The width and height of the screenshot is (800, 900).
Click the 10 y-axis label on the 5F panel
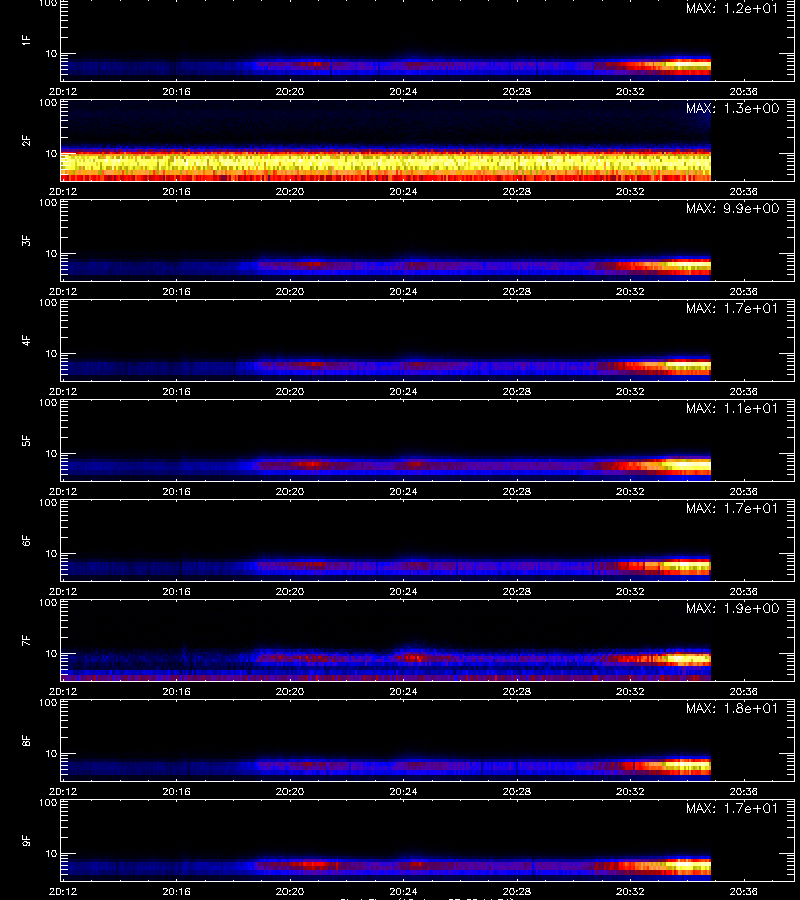pos(51,453)
